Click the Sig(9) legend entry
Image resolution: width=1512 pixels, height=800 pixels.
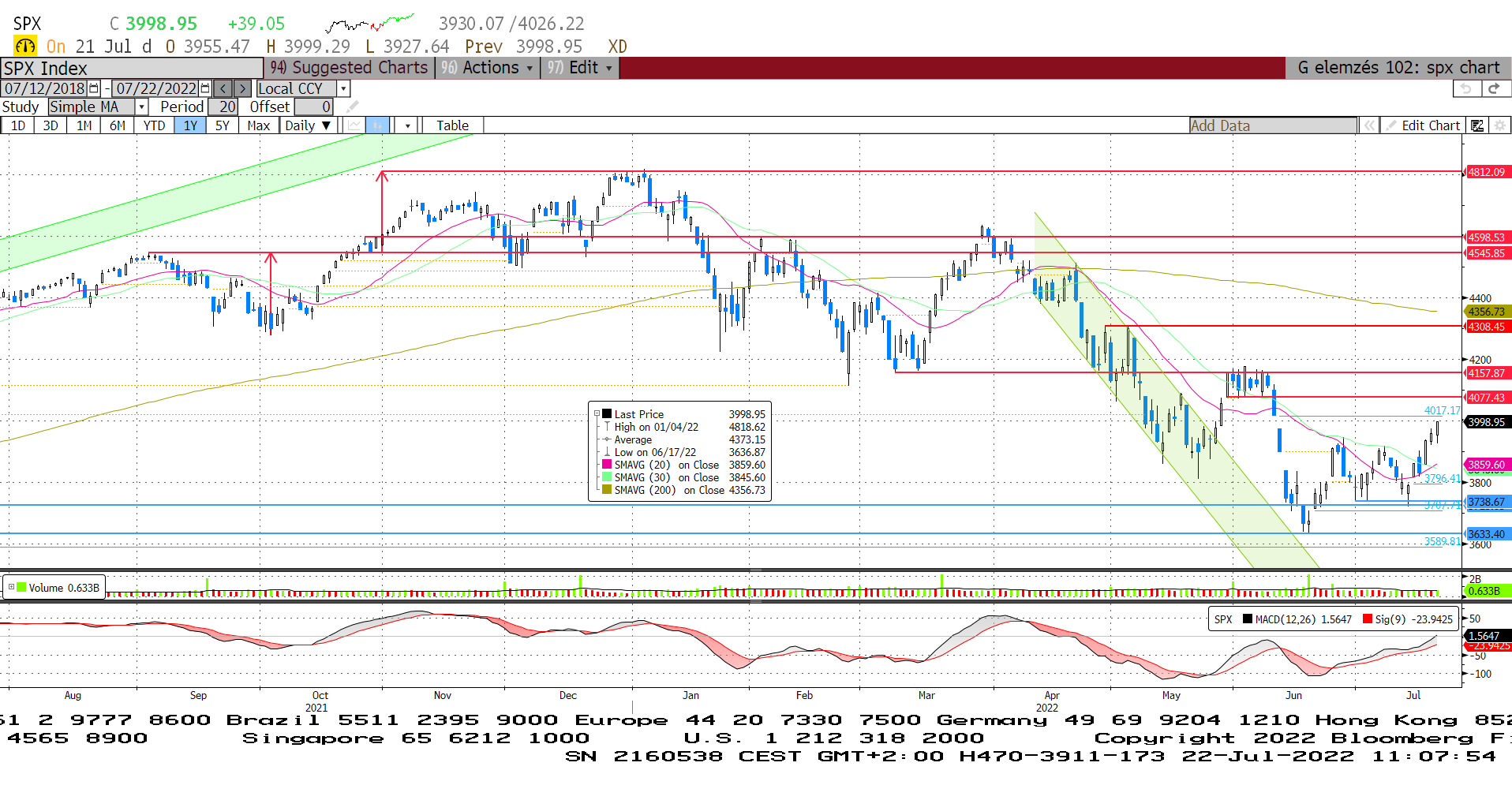point(1408,619)
